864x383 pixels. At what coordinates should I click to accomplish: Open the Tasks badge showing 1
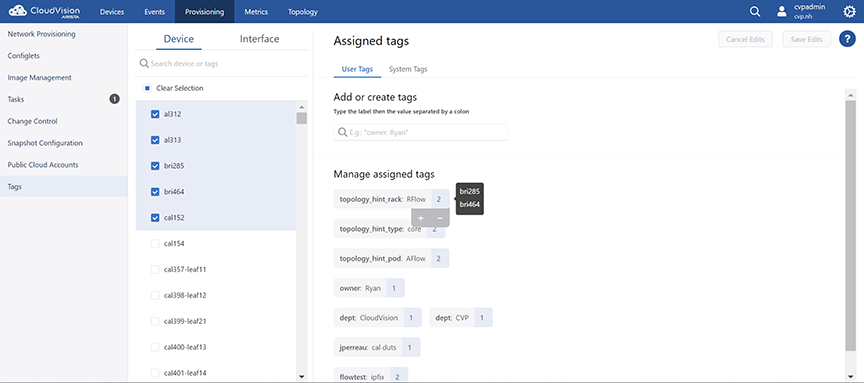tap(114, 99)
